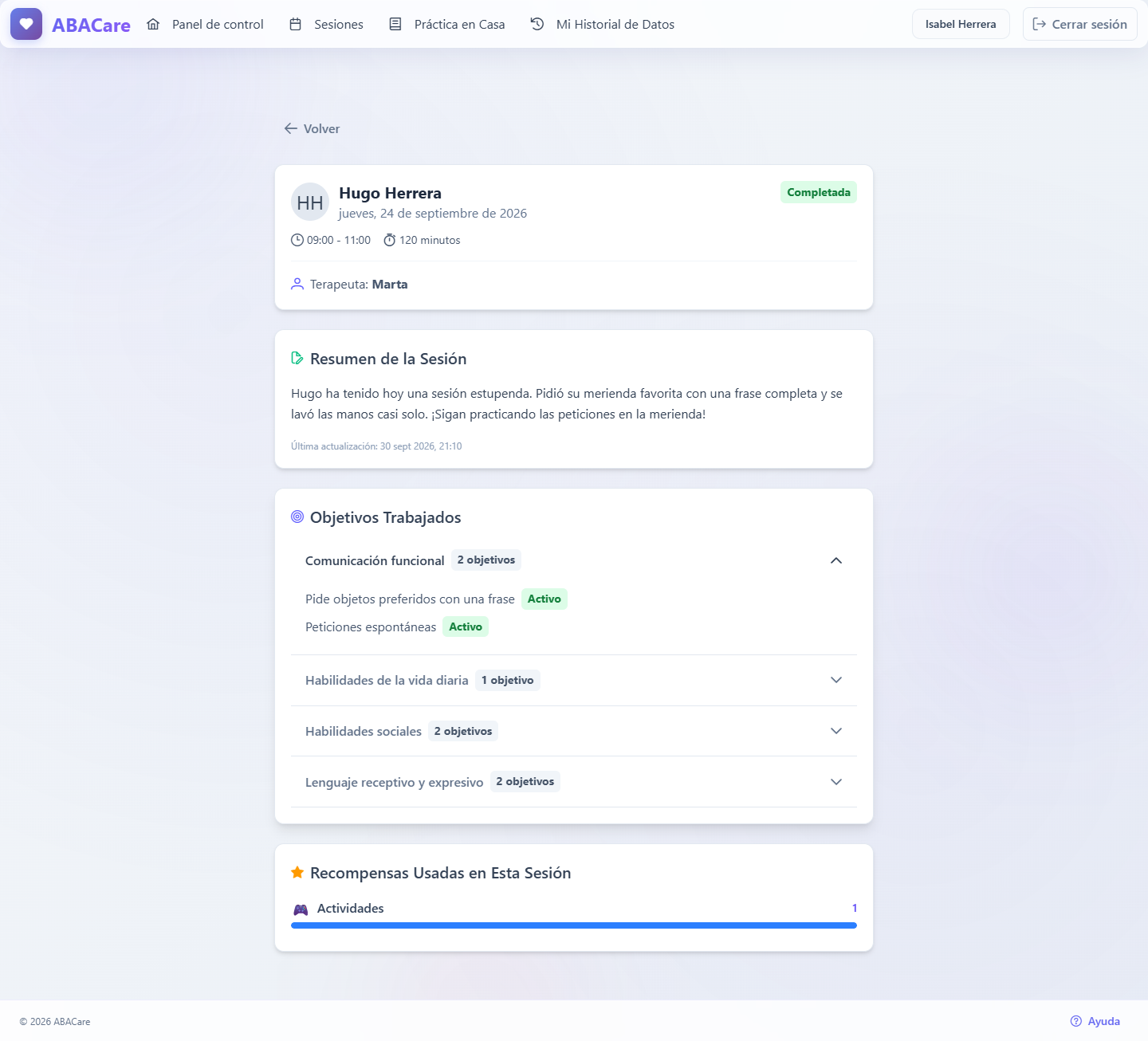Go back using the Volver link
1148x1041 pixels.
click(x=312, y=128)
